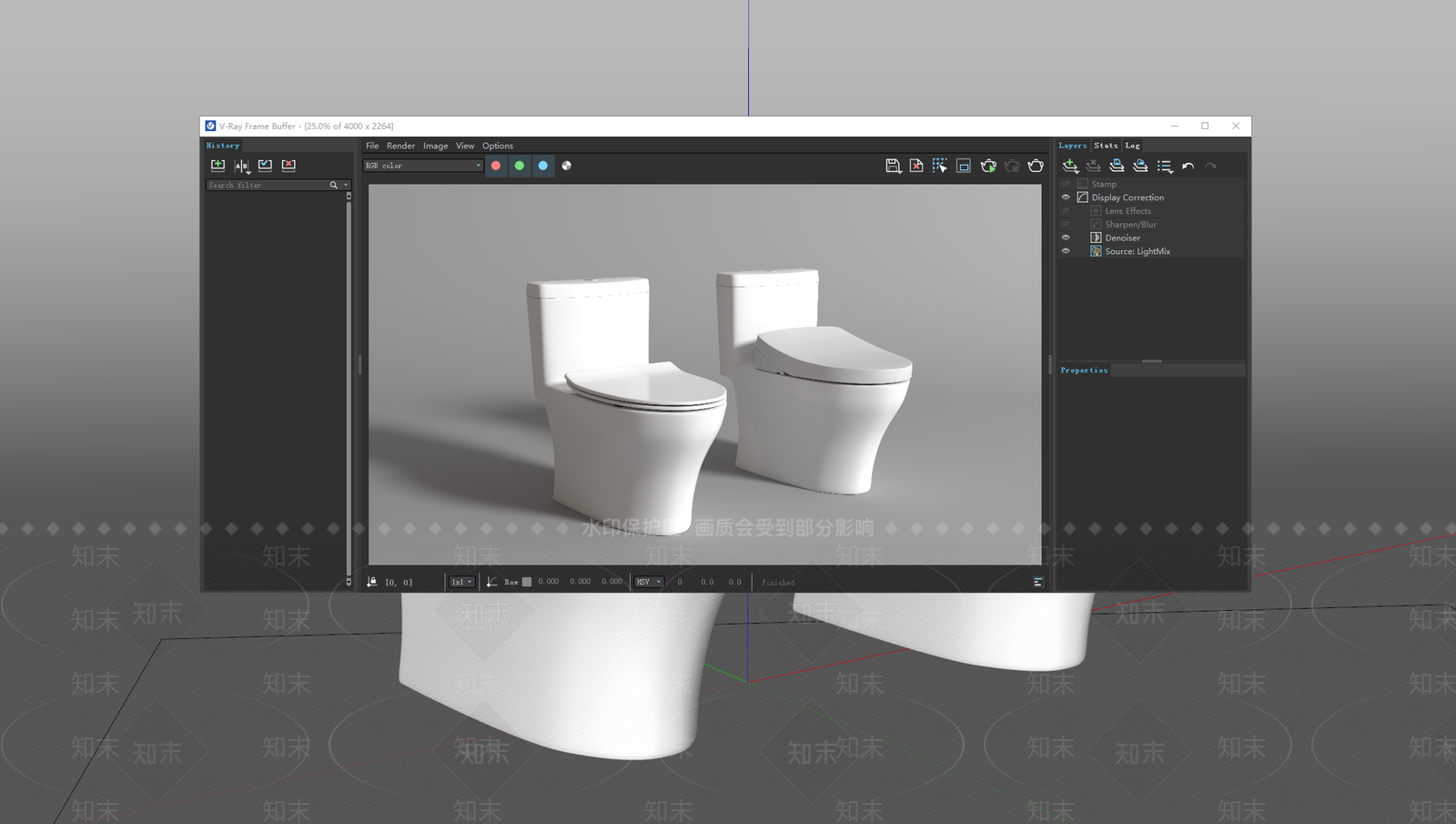Select the Lens Effects layer
The image size is (1456, 824).
(1127, 211)
